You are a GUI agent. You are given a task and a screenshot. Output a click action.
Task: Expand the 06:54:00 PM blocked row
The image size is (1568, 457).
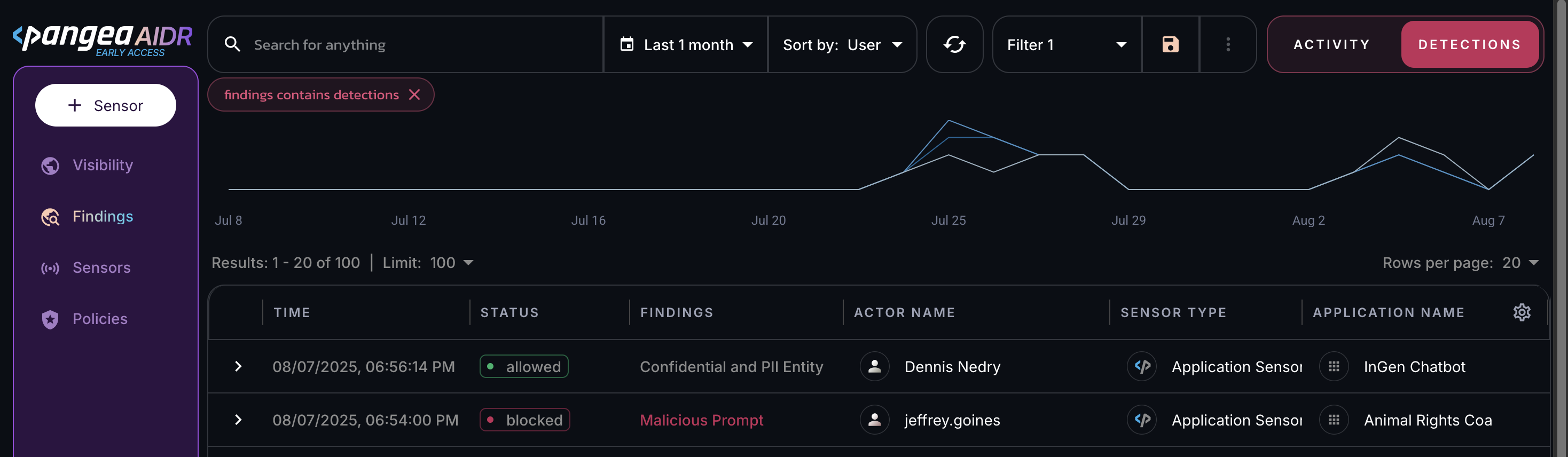[238, 420]
